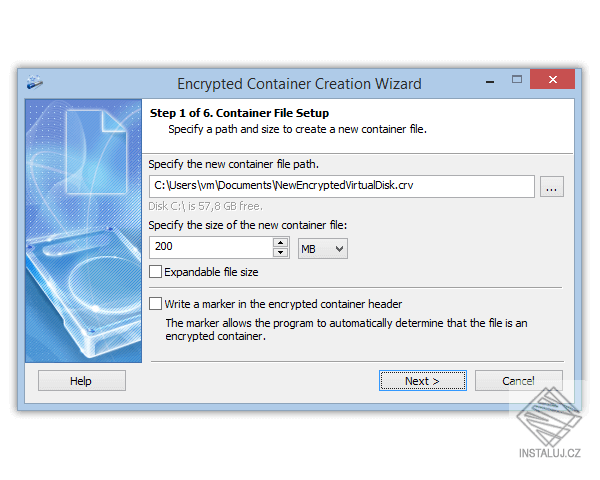Open the MB size unit dropdown
This screenshot has height=480, width=600.
click(323, 249)
